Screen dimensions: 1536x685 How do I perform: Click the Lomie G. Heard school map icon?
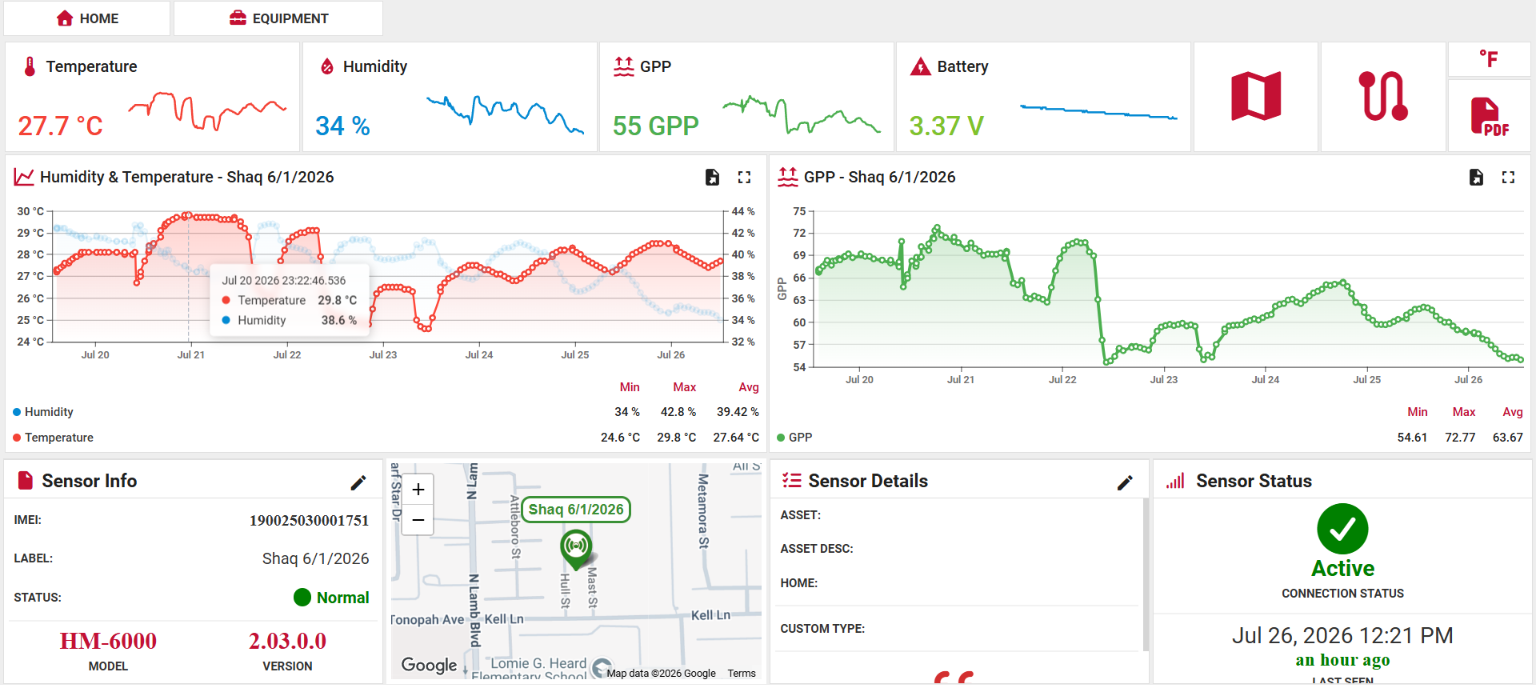coord(601,668)
